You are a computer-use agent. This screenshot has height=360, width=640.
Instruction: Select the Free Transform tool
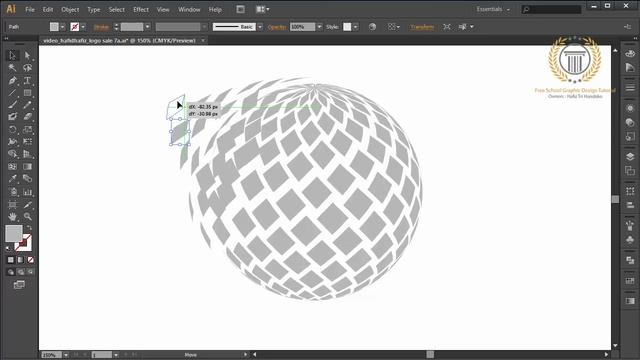27,142
